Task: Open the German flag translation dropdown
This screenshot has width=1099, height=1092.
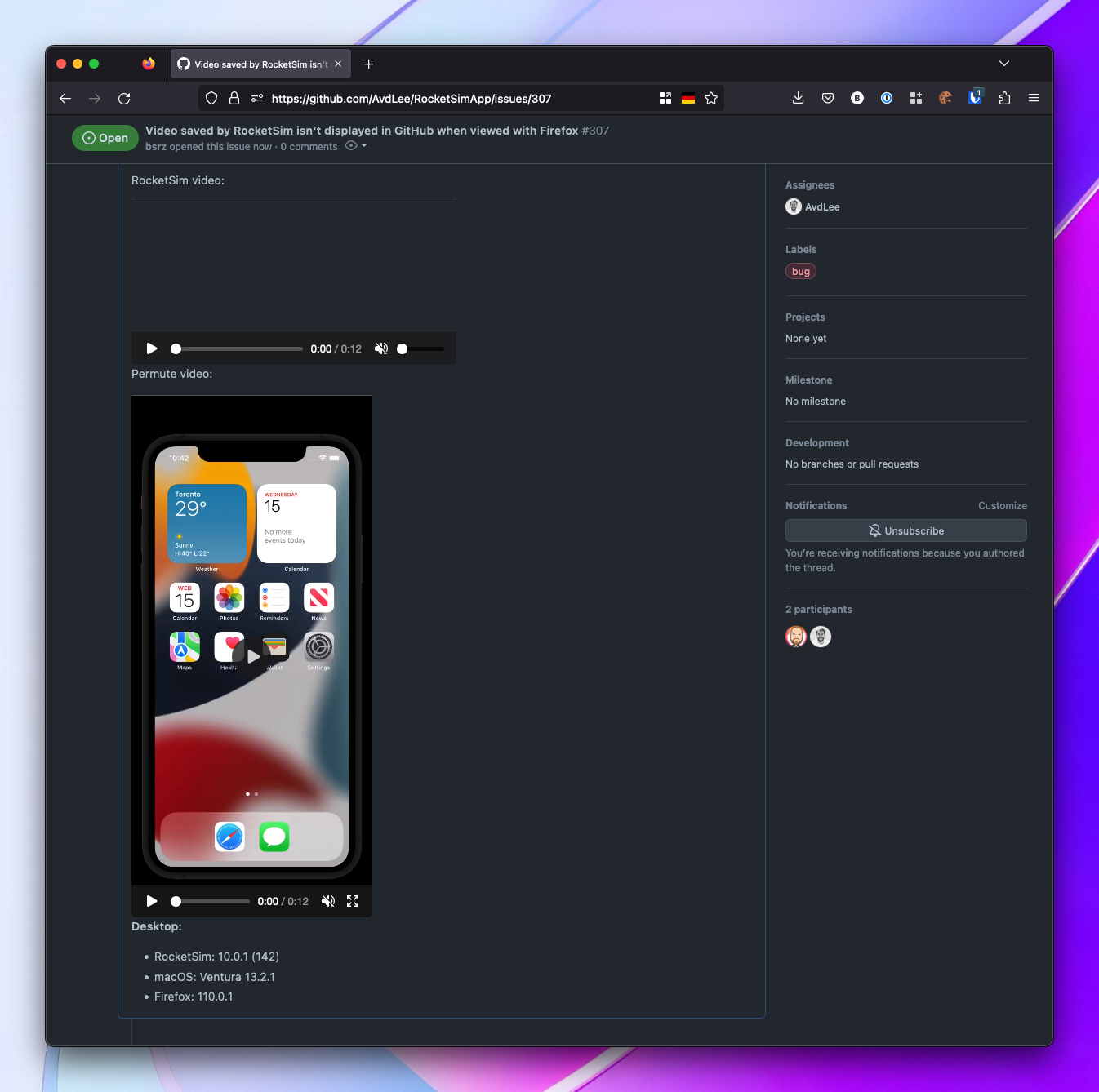Action: (687, 98)
